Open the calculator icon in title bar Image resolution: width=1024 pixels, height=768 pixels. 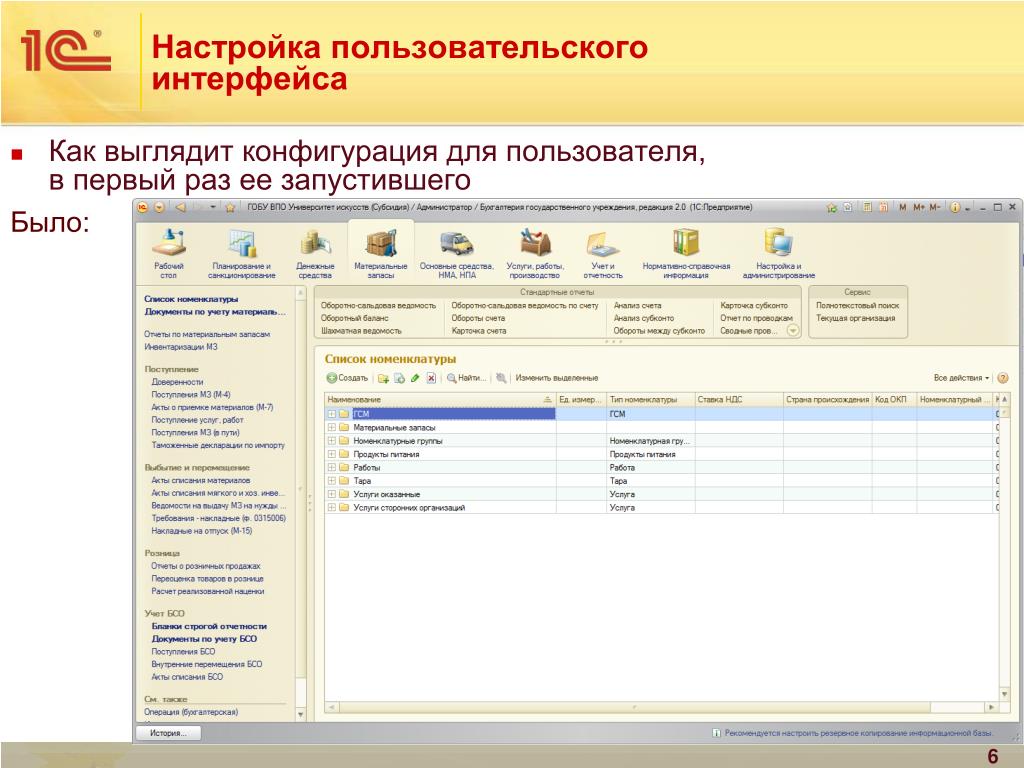coord(867,208)
